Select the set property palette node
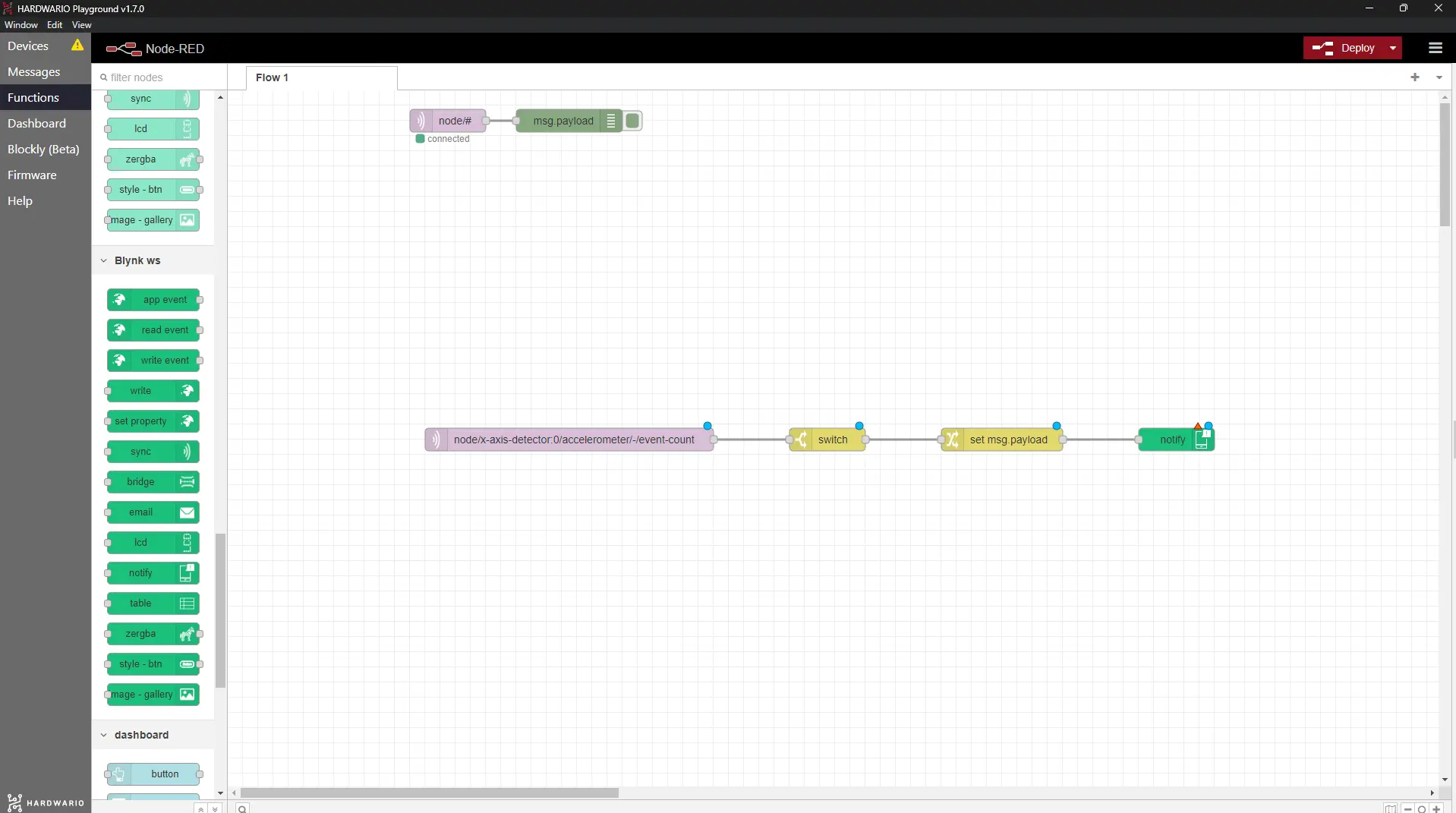The width and height of the screenshot is (1456, 813). click(153, 421)
